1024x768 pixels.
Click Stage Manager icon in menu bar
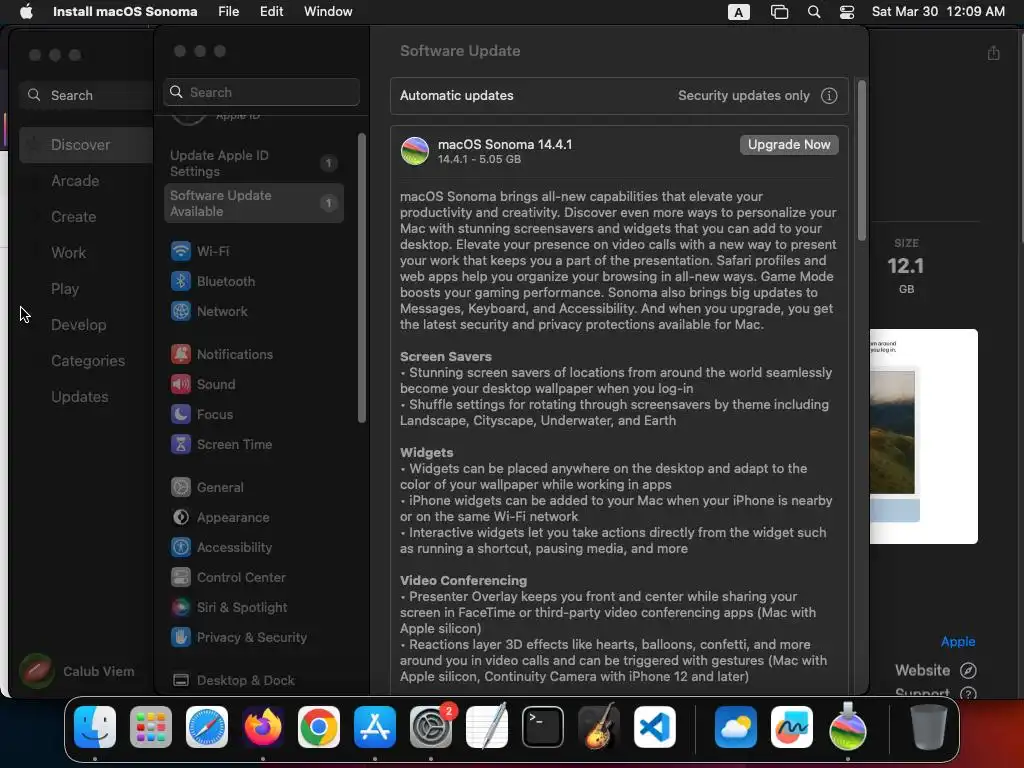pyautogui.click(x=779, y=12)
